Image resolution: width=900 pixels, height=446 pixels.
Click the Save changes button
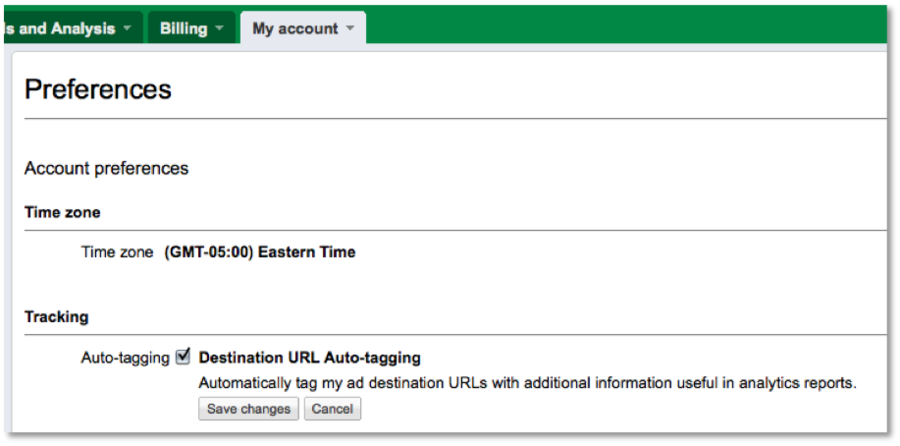click(x=248, y=409)
